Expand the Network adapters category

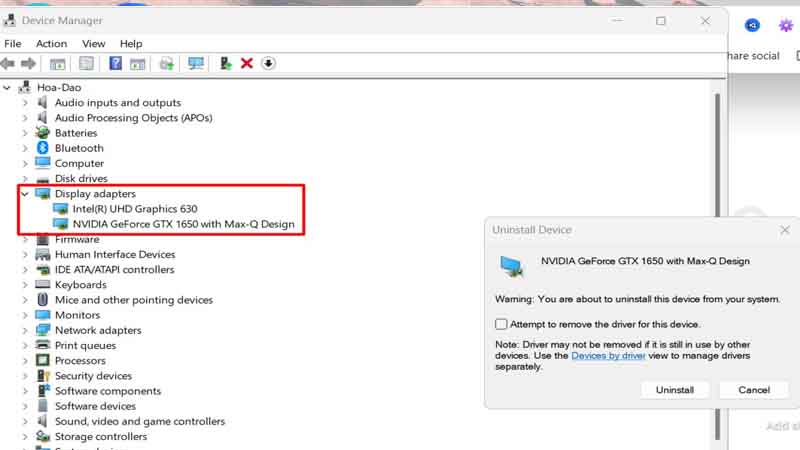click(x=25, y=330)
